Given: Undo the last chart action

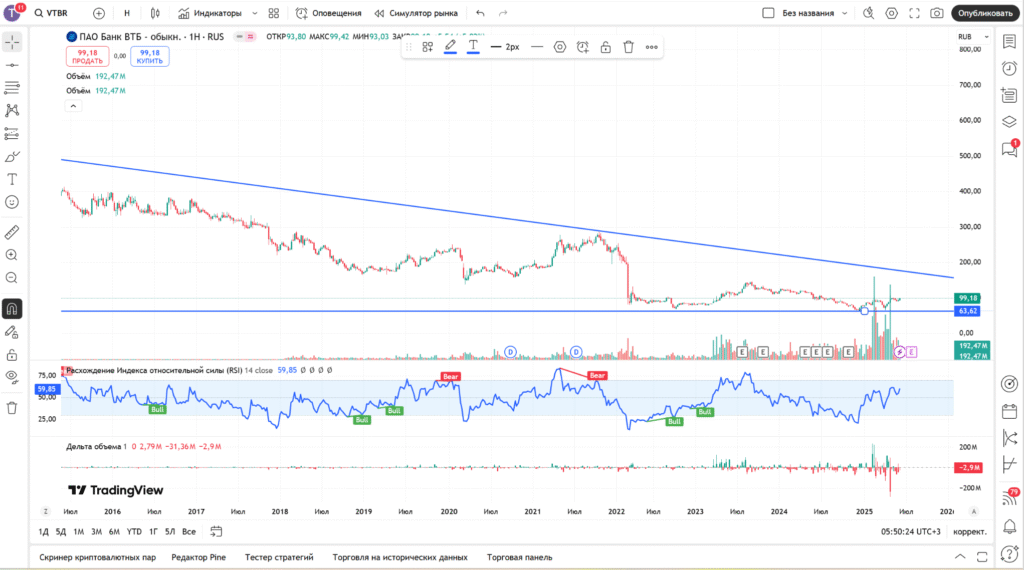Looking at the screenshot, I should click(480, 13).
